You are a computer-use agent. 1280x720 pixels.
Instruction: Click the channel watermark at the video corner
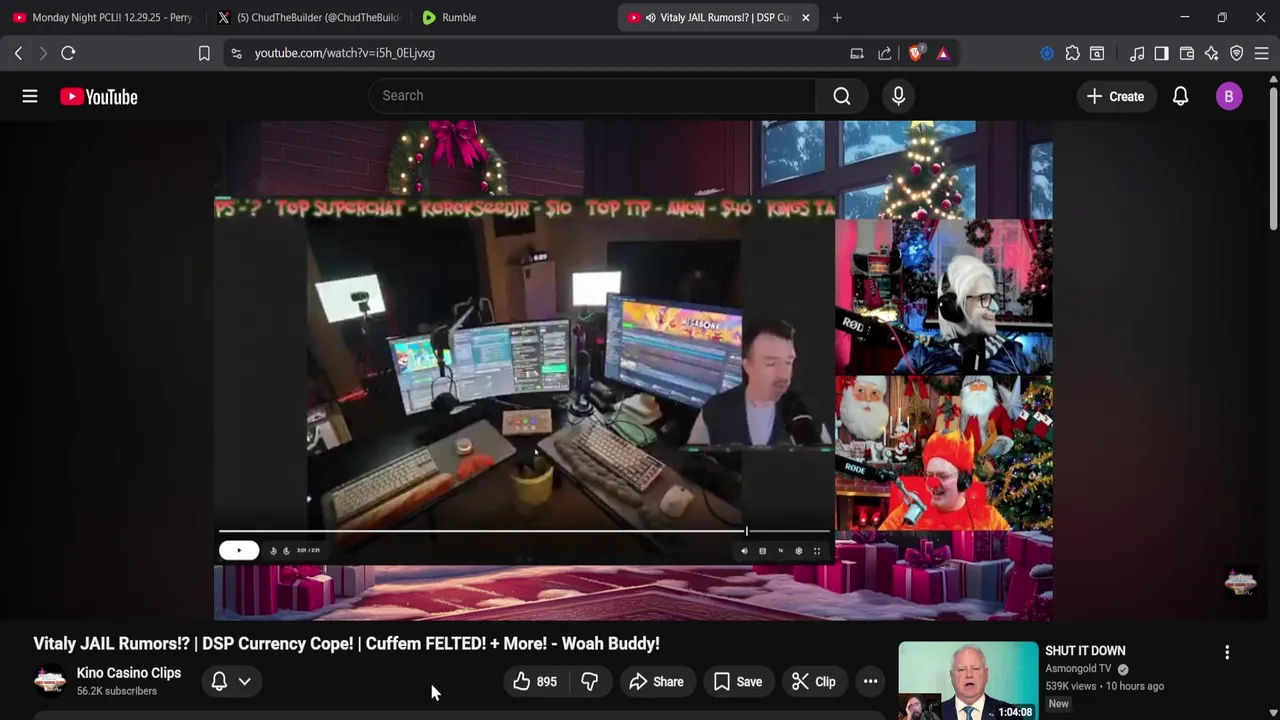coord(1240,582)
